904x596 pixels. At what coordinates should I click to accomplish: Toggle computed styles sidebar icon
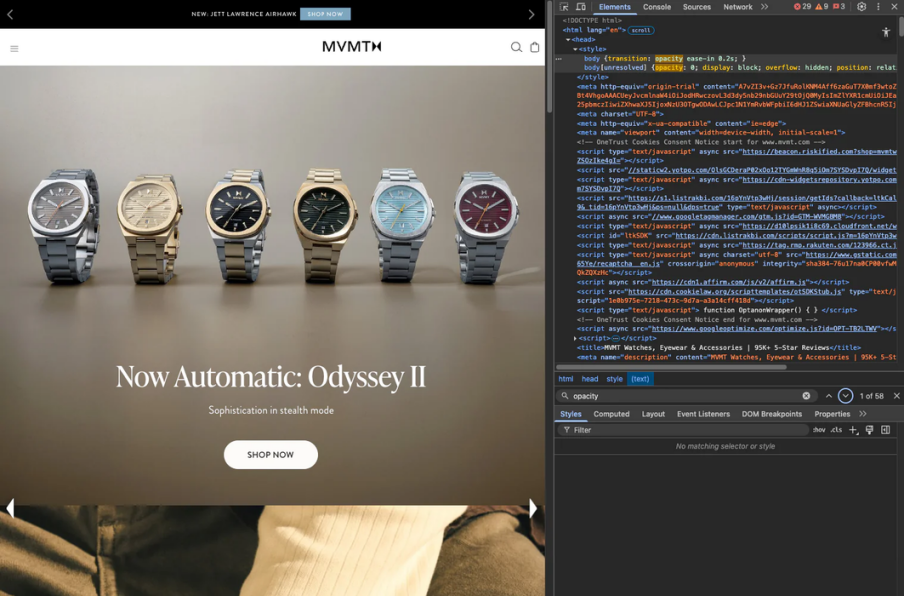pos(886,430)
